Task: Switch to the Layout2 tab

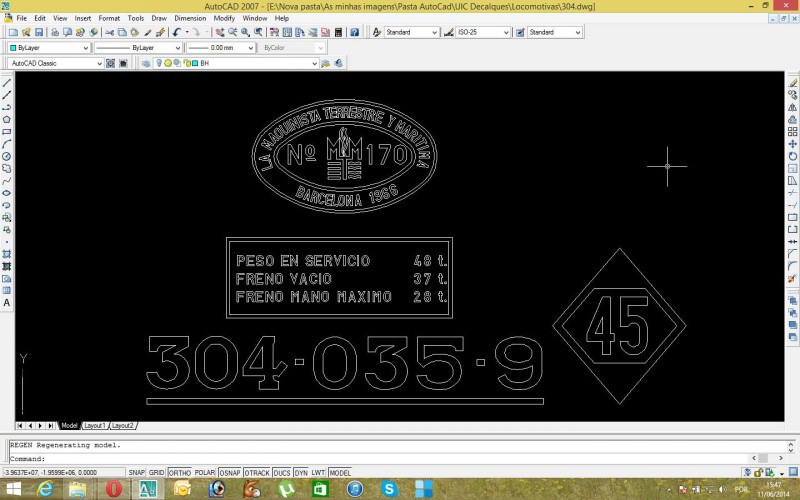Action: 123,426
